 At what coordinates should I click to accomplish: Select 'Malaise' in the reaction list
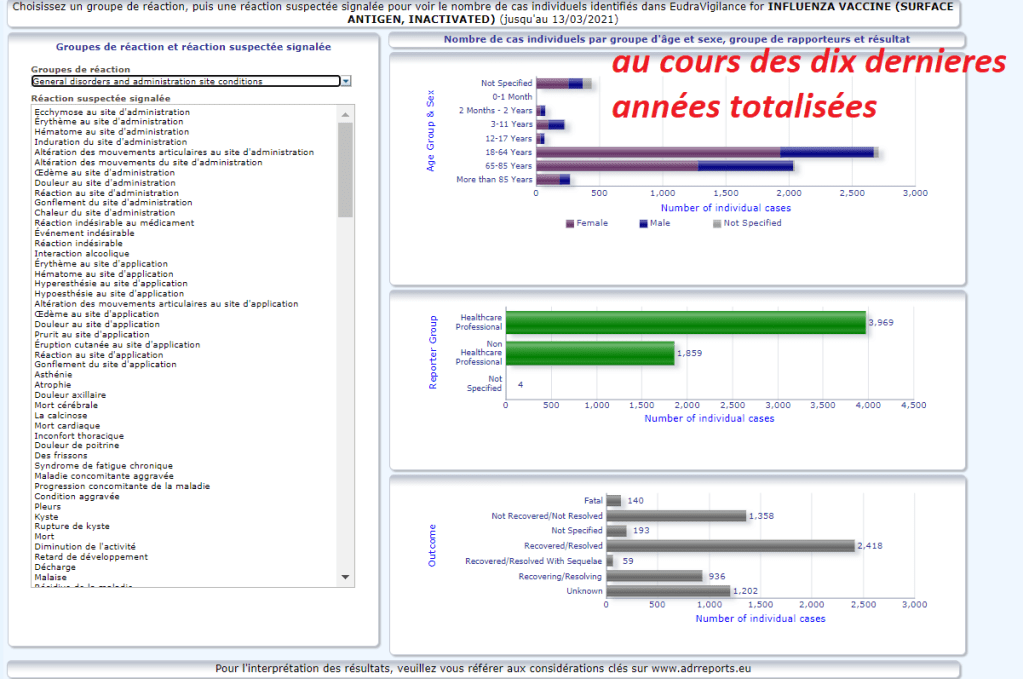tap(52, 576)
